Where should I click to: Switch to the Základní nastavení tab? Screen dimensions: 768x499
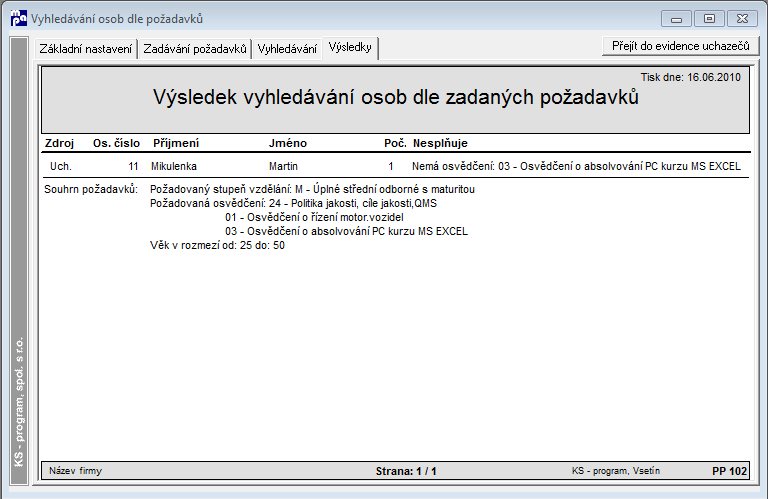(x=86, y=49)
